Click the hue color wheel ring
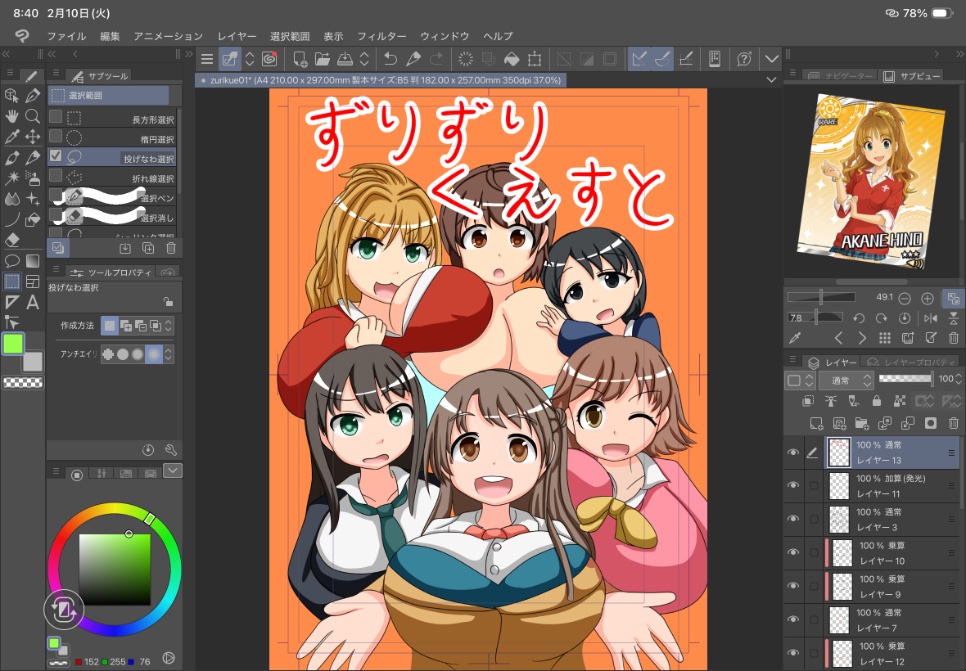The image size is (966, 671). click(x=115, y=509)
